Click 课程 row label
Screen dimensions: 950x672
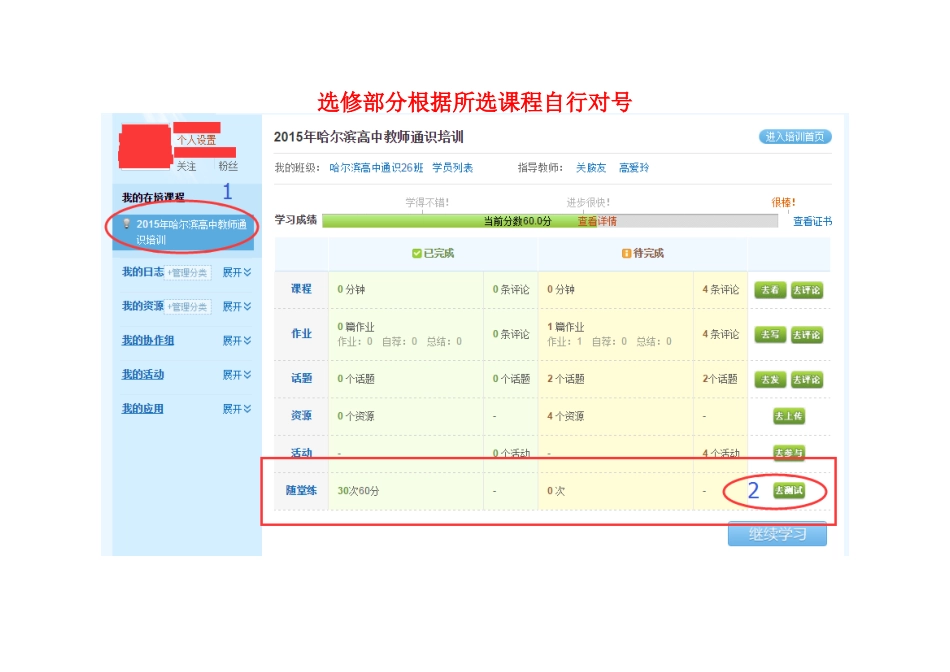(301, 289)
